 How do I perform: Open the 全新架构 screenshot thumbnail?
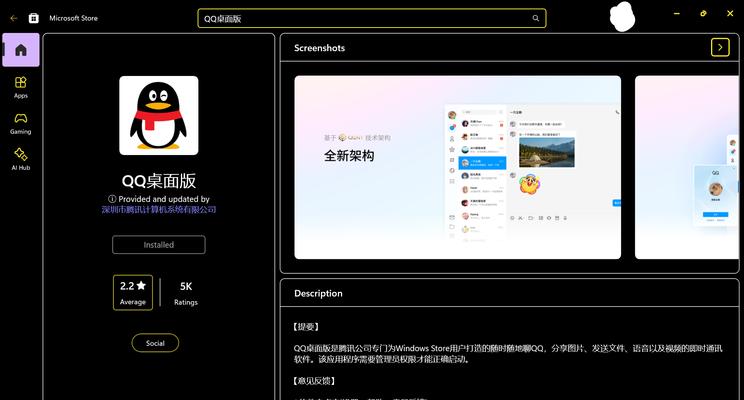coord(457,167)
